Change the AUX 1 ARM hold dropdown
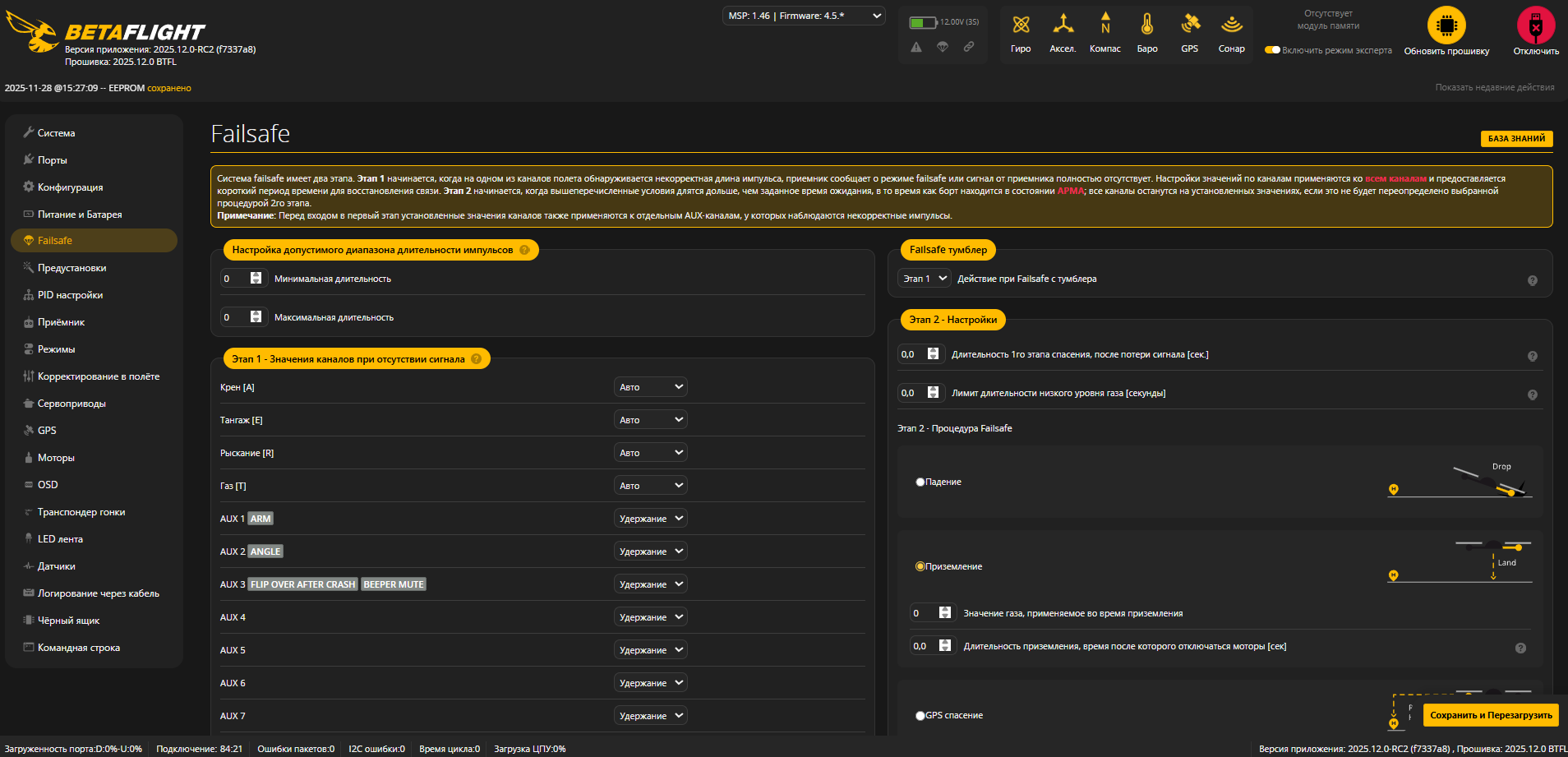The image size is (1568, 757). point(650,518)
